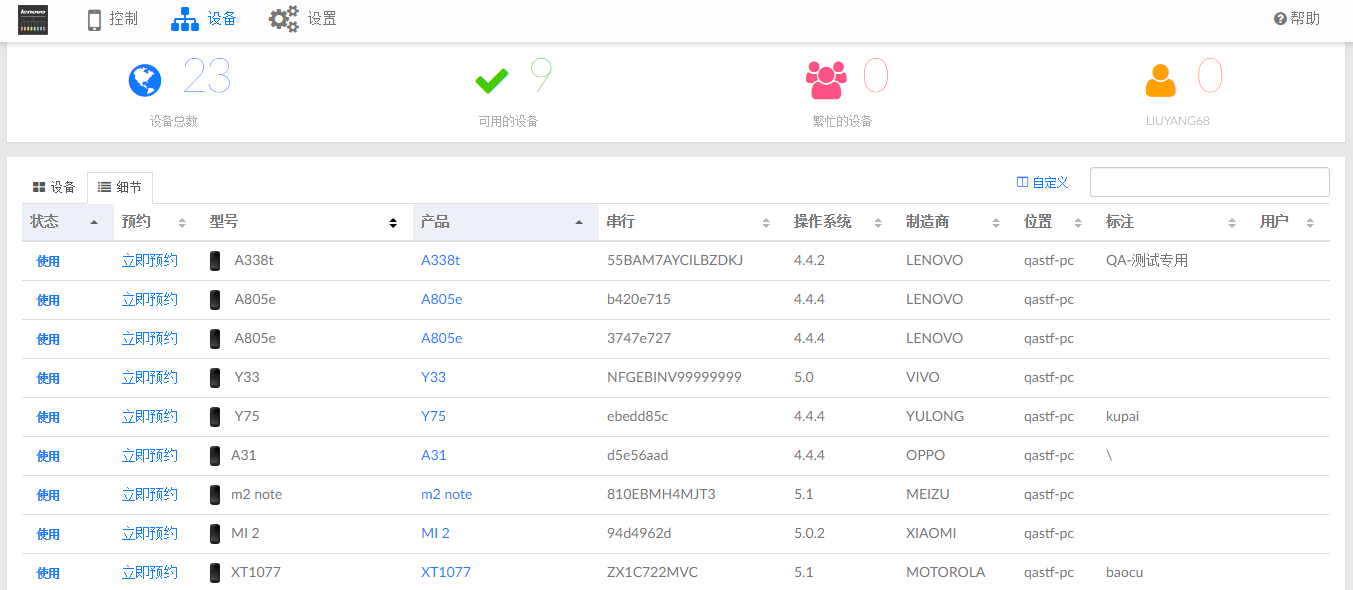Click the 帮助 question mark icon
Image resolution: width=1353 pixels, height=590 pixels.
(x=1280, y=19)
